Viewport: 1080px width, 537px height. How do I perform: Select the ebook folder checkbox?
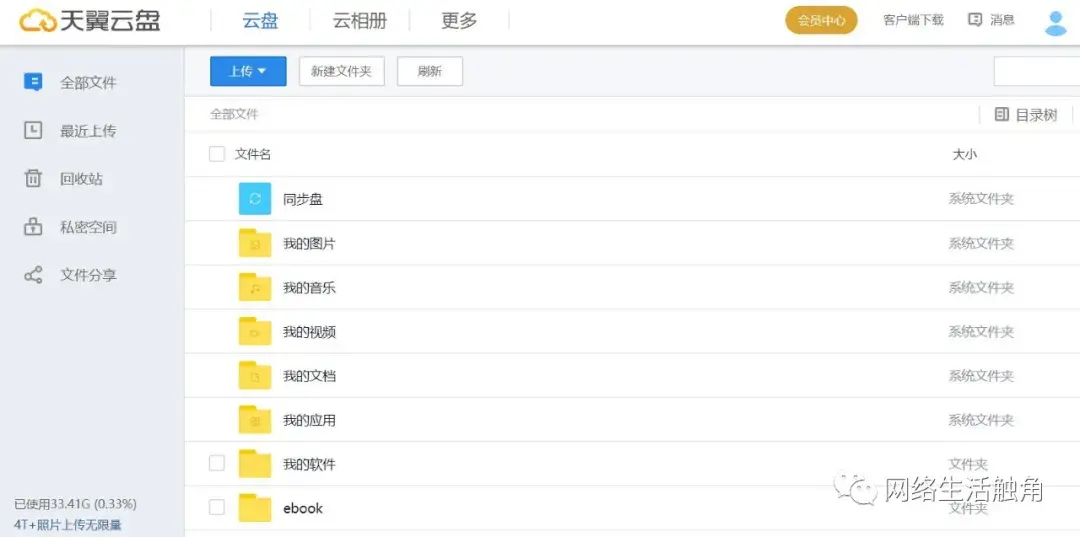tap(217, 507)
